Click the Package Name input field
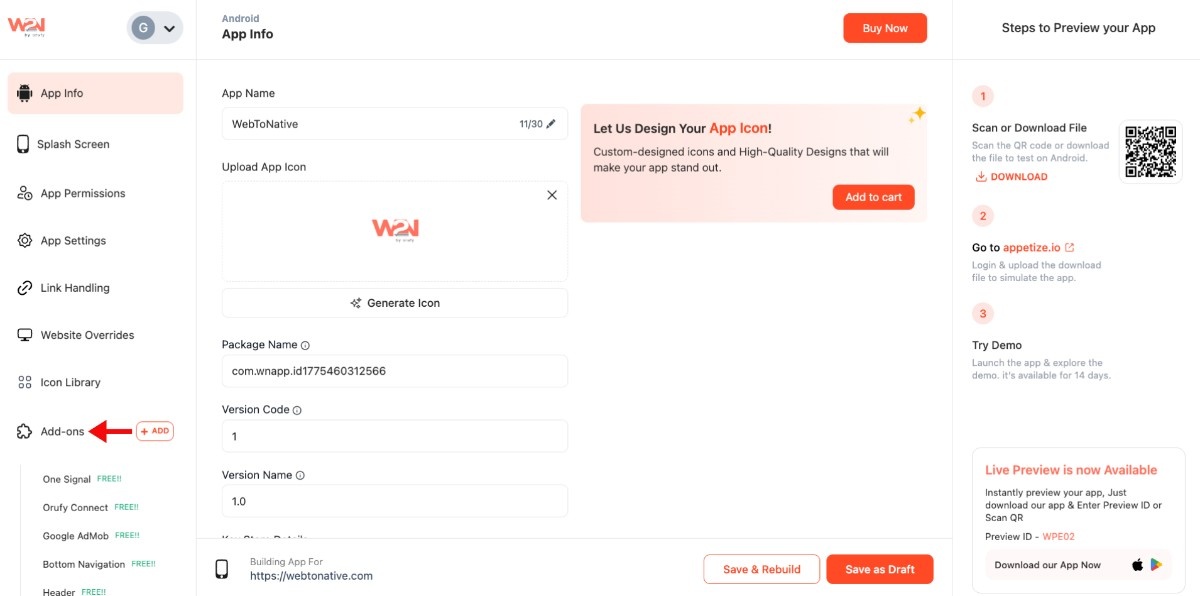This screenshot has width=1200, height=596. coord(395,371)
